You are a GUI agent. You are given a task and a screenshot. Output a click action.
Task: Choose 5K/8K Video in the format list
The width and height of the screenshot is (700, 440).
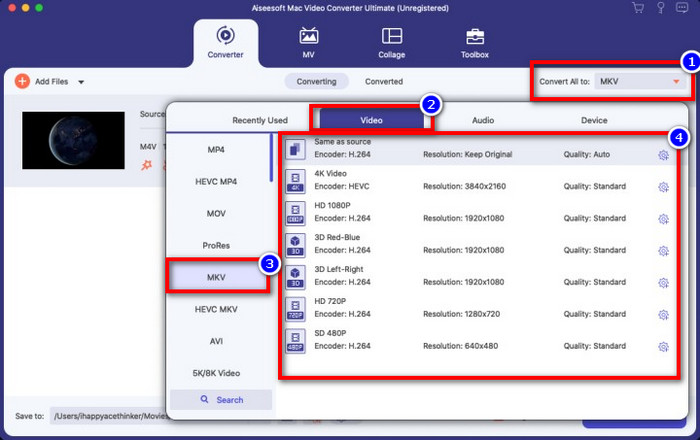tap(216, 373)
